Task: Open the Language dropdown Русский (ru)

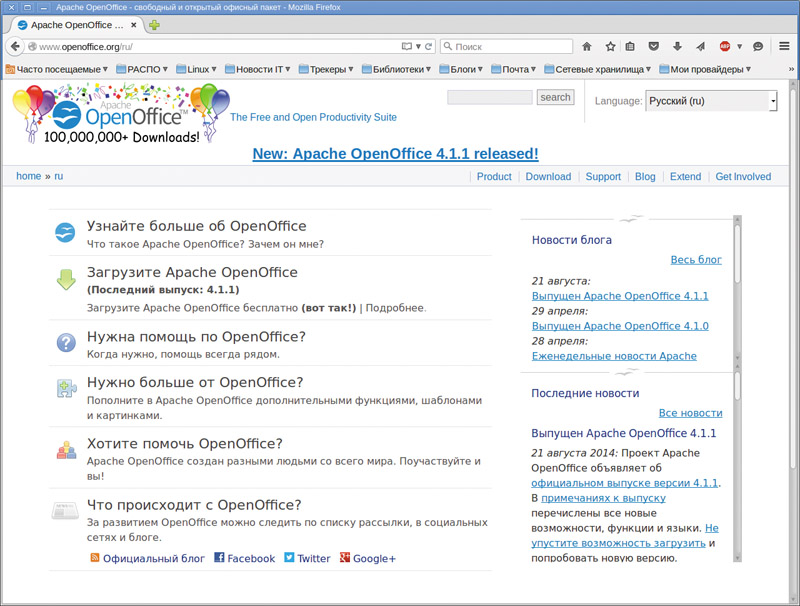Action: pyautogui.click(x=711, y=101)
